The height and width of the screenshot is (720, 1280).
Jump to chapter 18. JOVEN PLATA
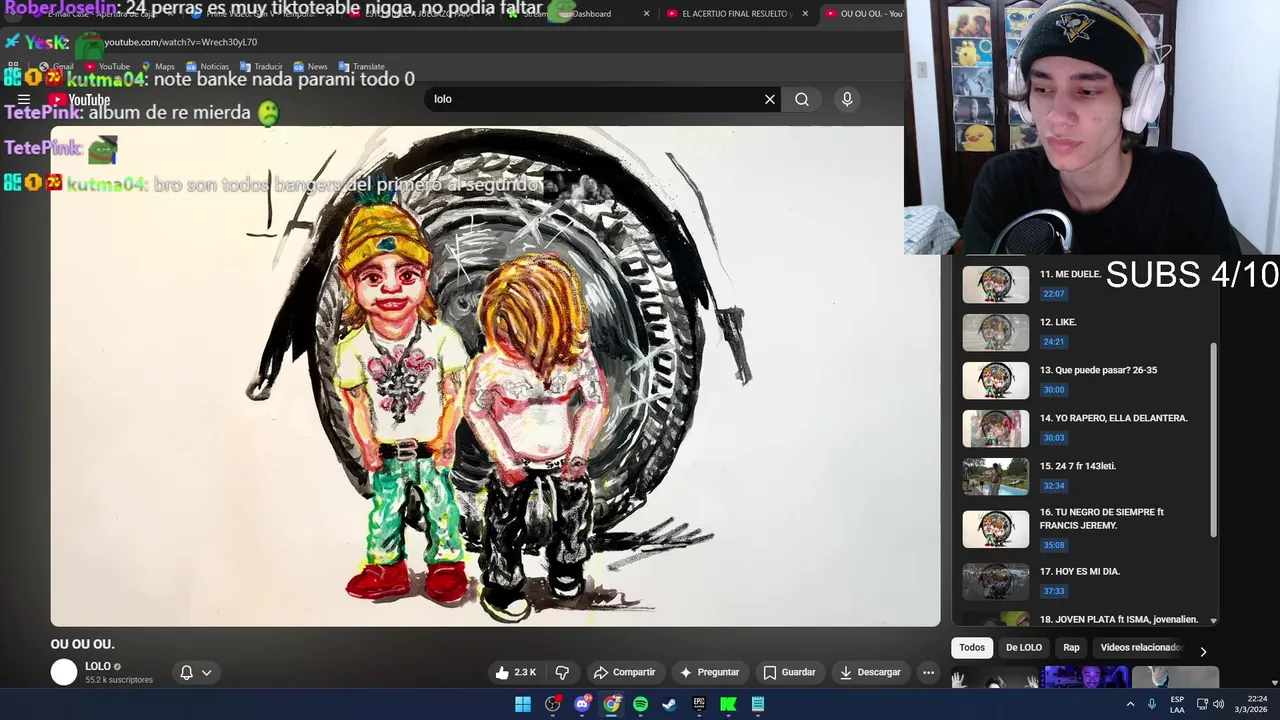pyautogui.click(x=1085, y=619)
